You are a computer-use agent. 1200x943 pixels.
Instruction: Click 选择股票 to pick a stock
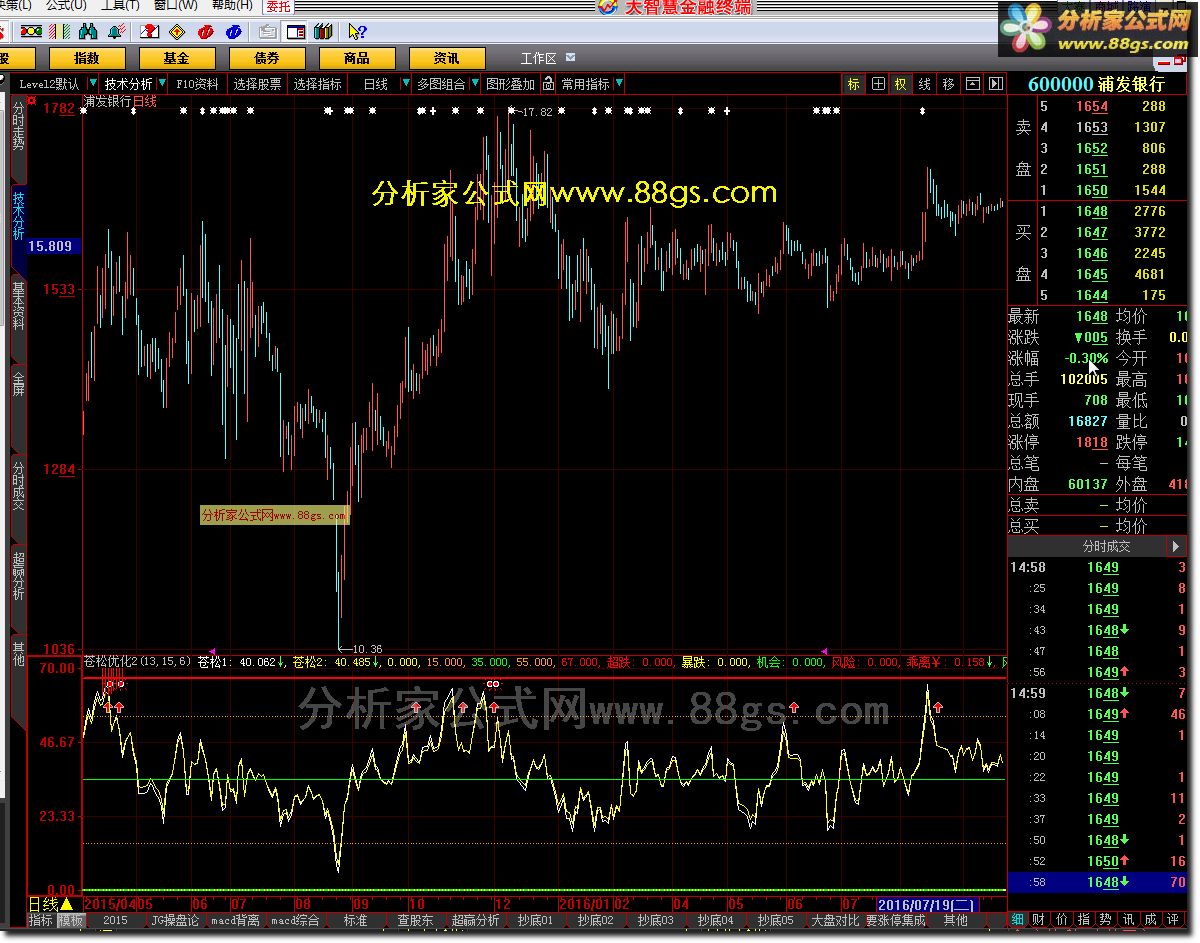[x=257, y=84]
